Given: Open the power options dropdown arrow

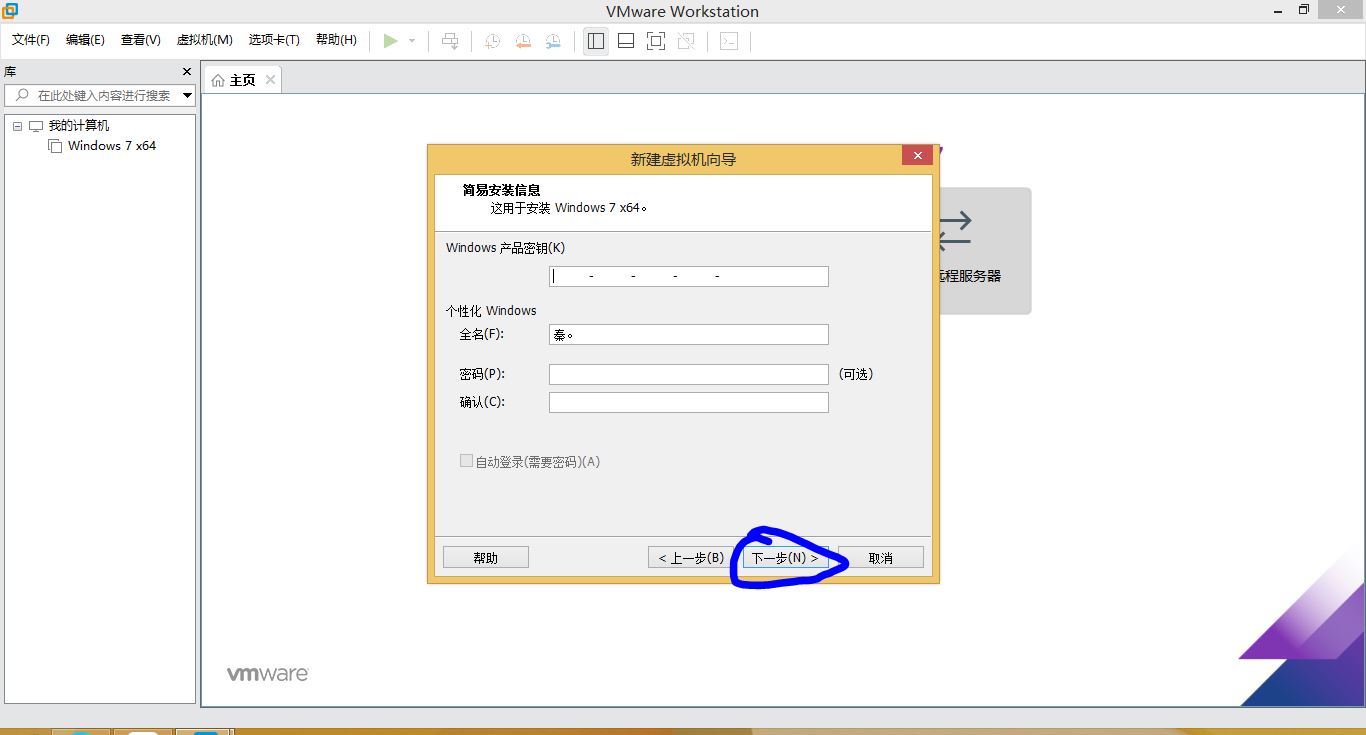Looking at the screenshot, I should pos(412,41).
